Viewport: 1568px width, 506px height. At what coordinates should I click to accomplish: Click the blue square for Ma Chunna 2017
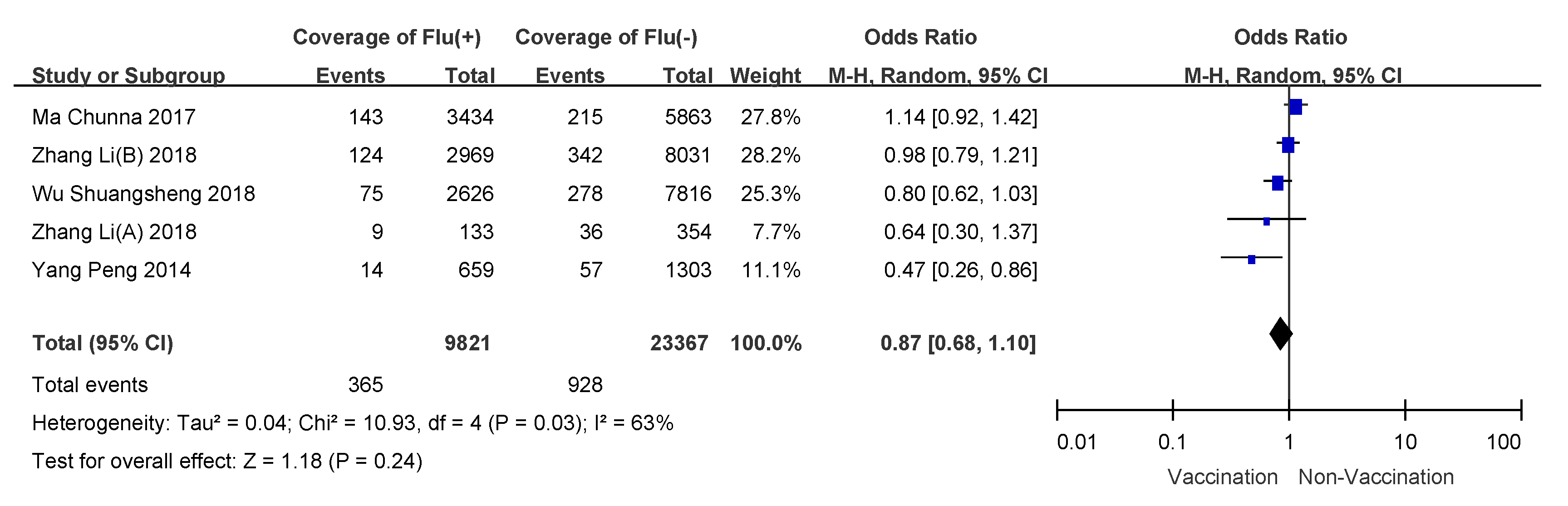coord(1295,107)
